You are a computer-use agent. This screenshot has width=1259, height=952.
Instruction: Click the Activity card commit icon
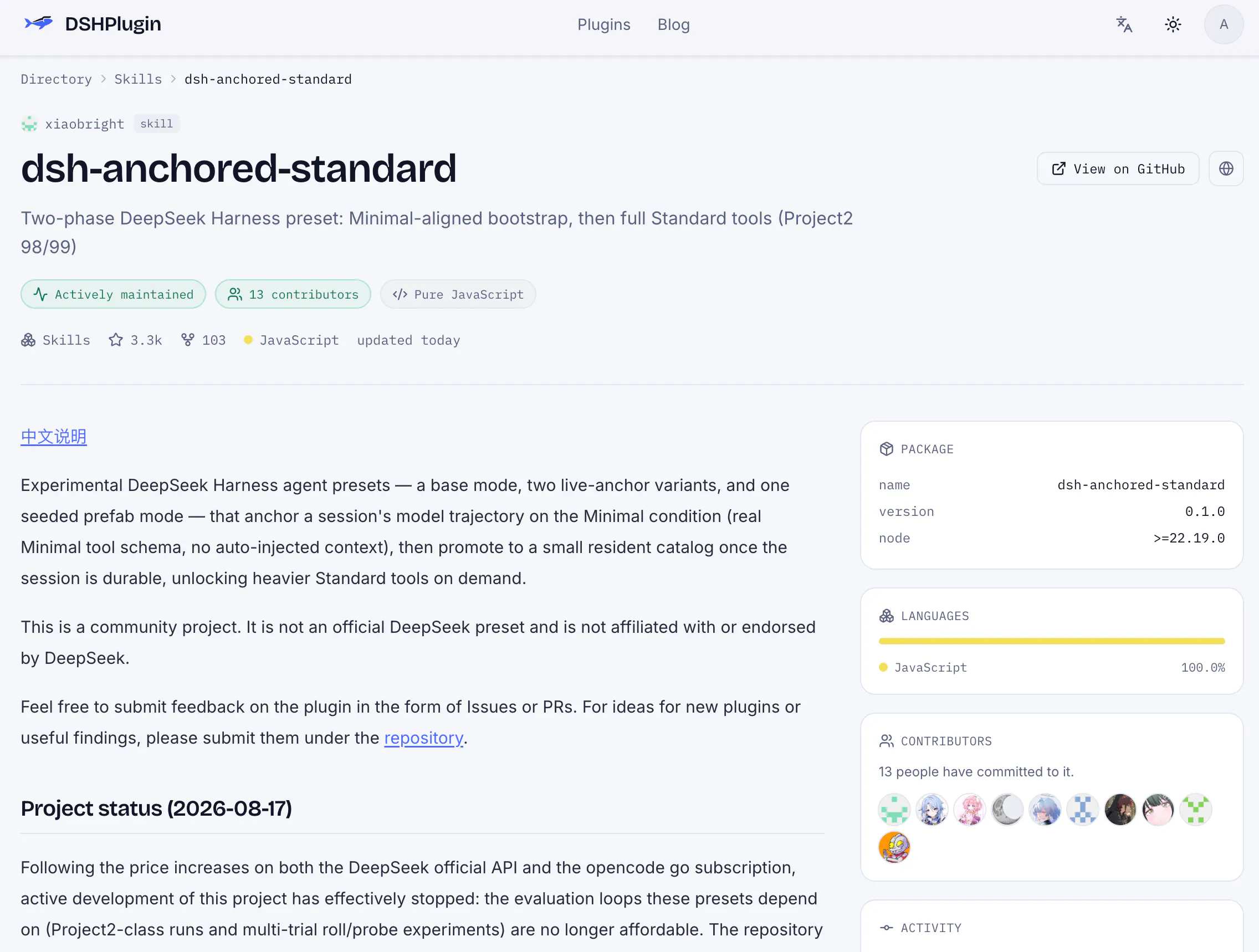pyautogui.click(x=886, y=928)
